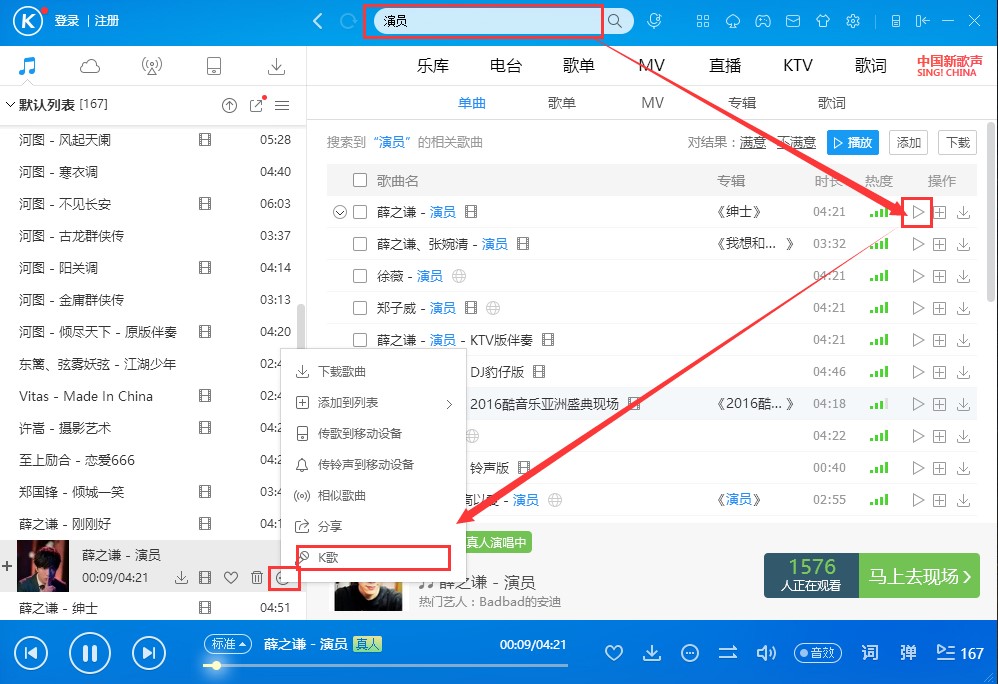Open the 标准 audio quality dropdown
The width and height of the screenshot is (998, 684).
(x=227, y=644)
